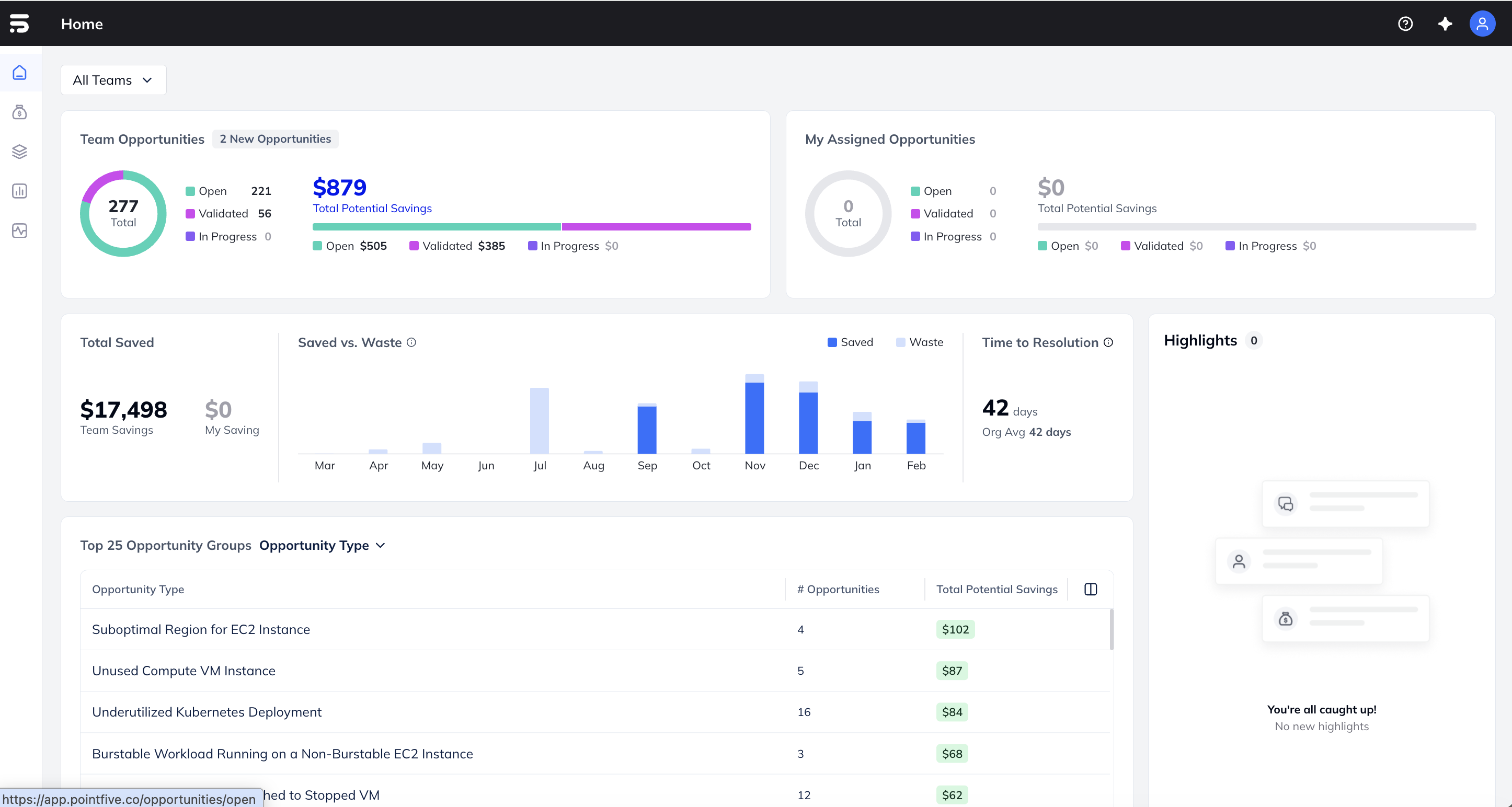Click the Saved vs. Waste info icon
The width and height of the screenshot is (1512, 807).
pos(411,342)
